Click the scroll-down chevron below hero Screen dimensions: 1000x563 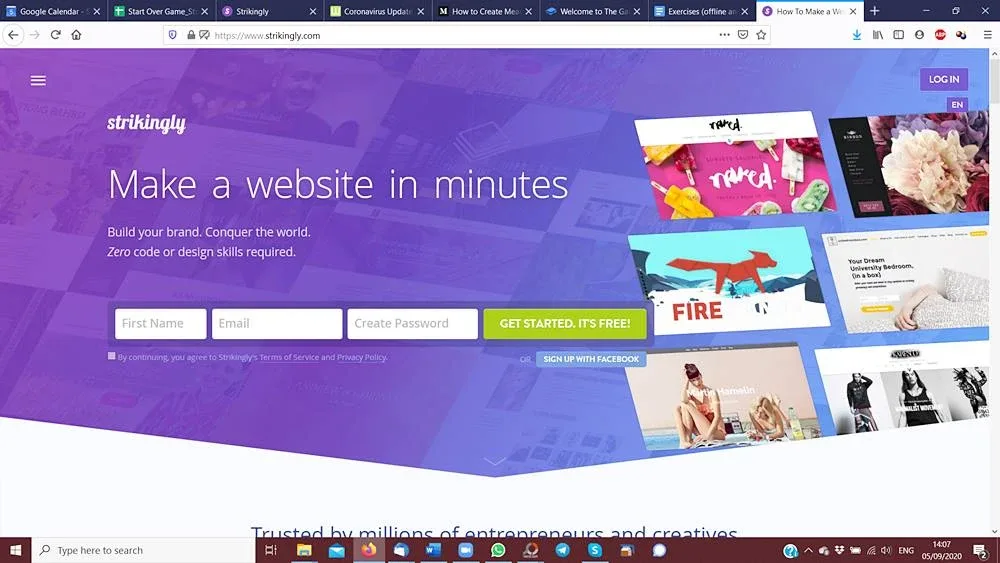tap(494, 460)
